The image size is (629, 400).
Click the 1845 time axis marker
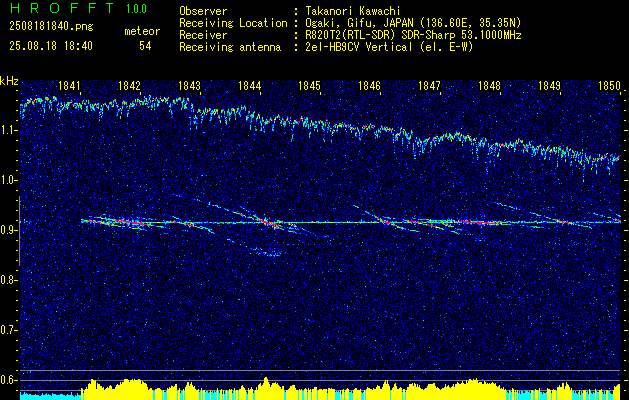(x=310, y=85)
